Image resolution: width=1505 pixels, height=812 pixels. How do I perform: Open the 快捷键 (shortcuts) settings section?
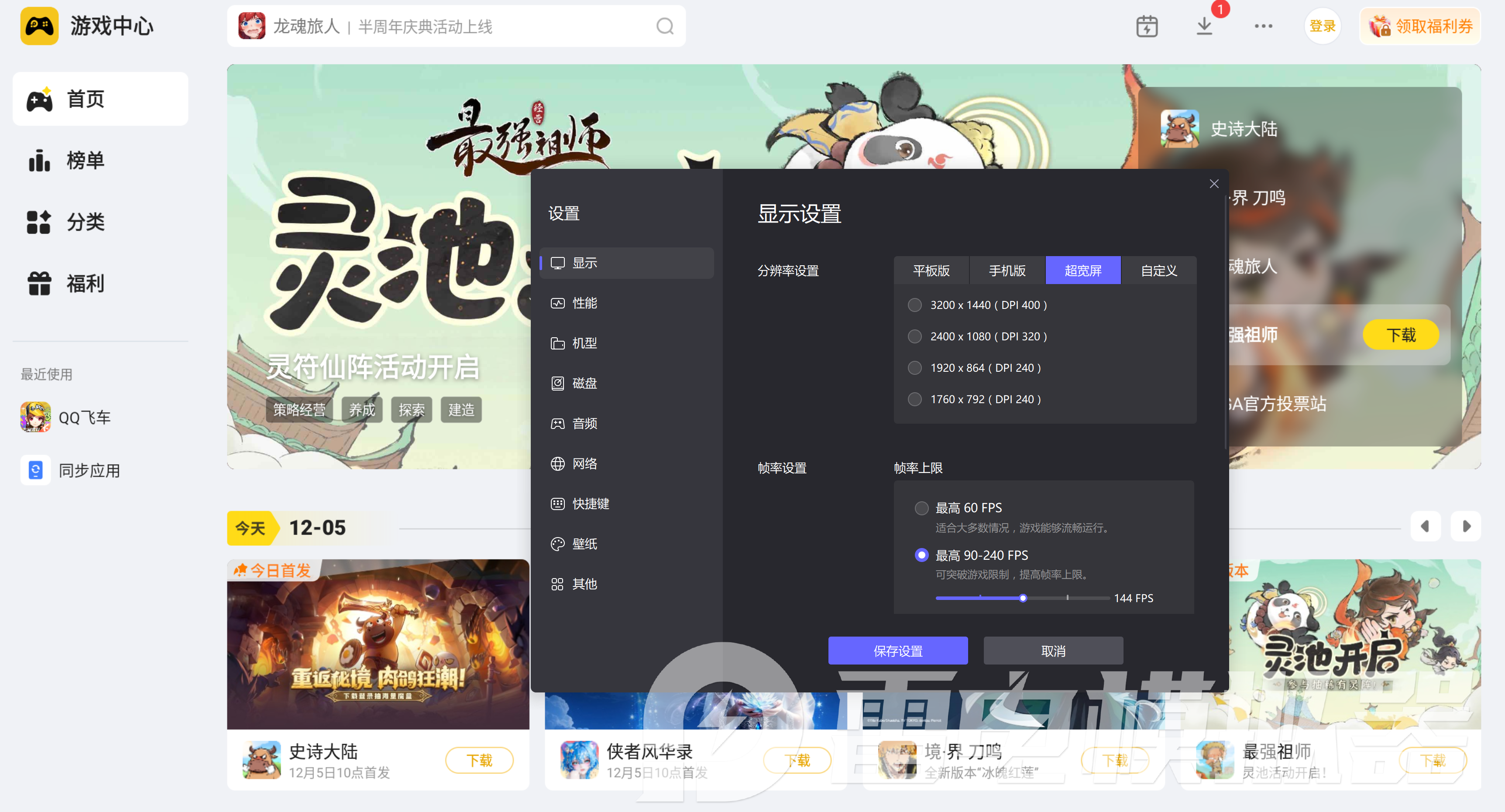(590, 504)
